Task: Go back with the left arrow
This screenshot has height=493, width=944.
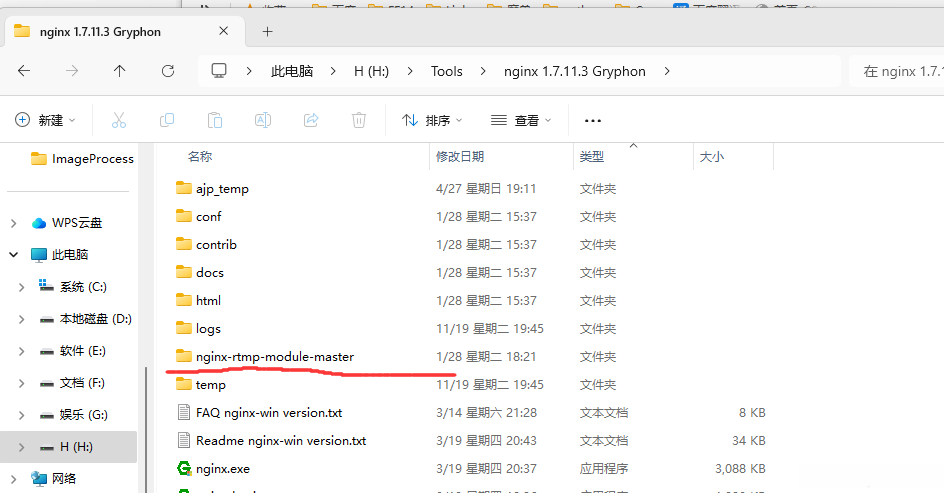Action: (x=24, y=71)
